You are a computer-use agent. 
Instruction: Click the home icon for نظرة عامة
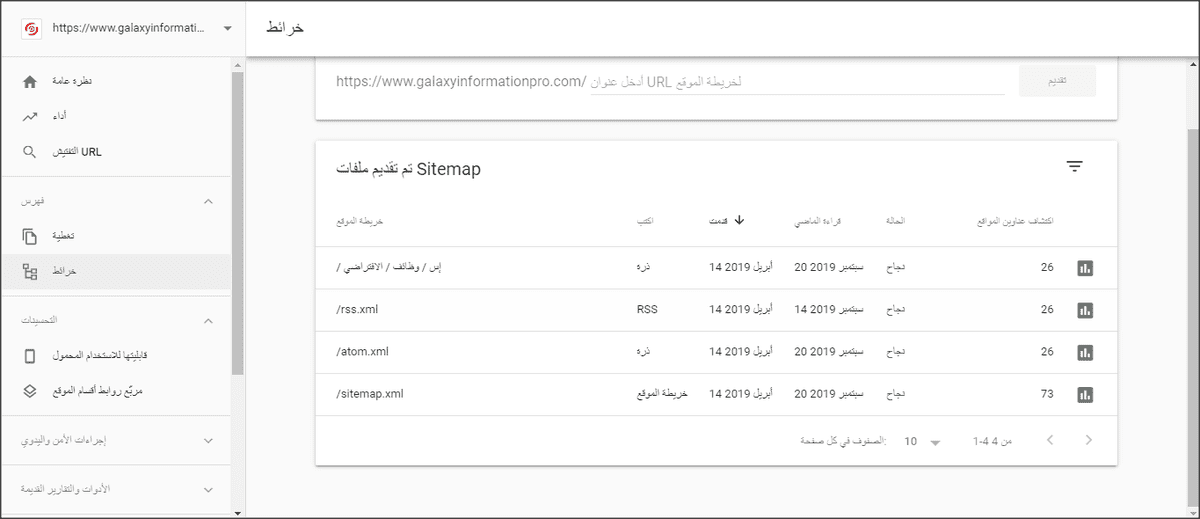click(30, 81)
